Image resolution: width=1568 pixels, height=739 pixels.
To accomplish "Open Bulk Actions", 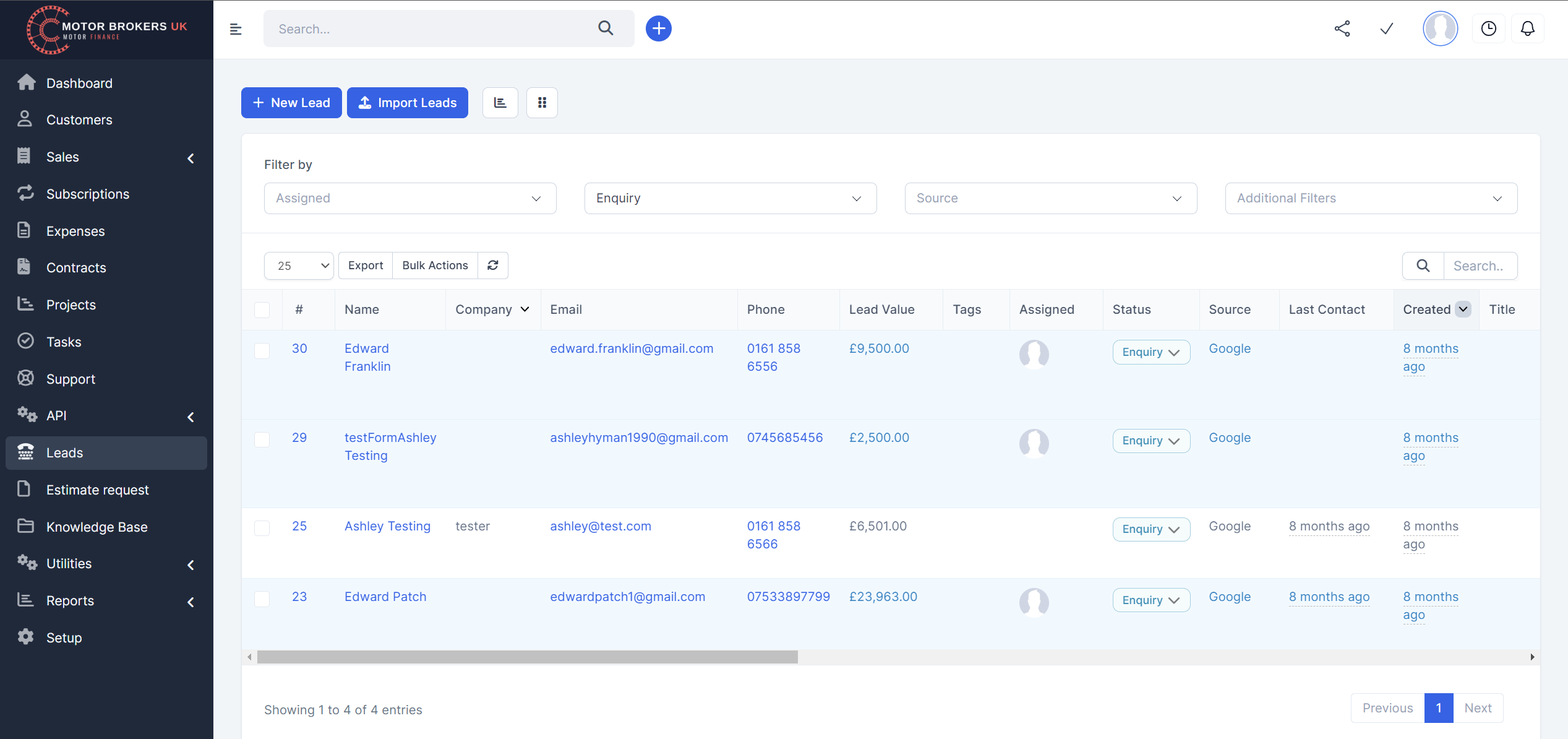I will [x=435, y=266].
